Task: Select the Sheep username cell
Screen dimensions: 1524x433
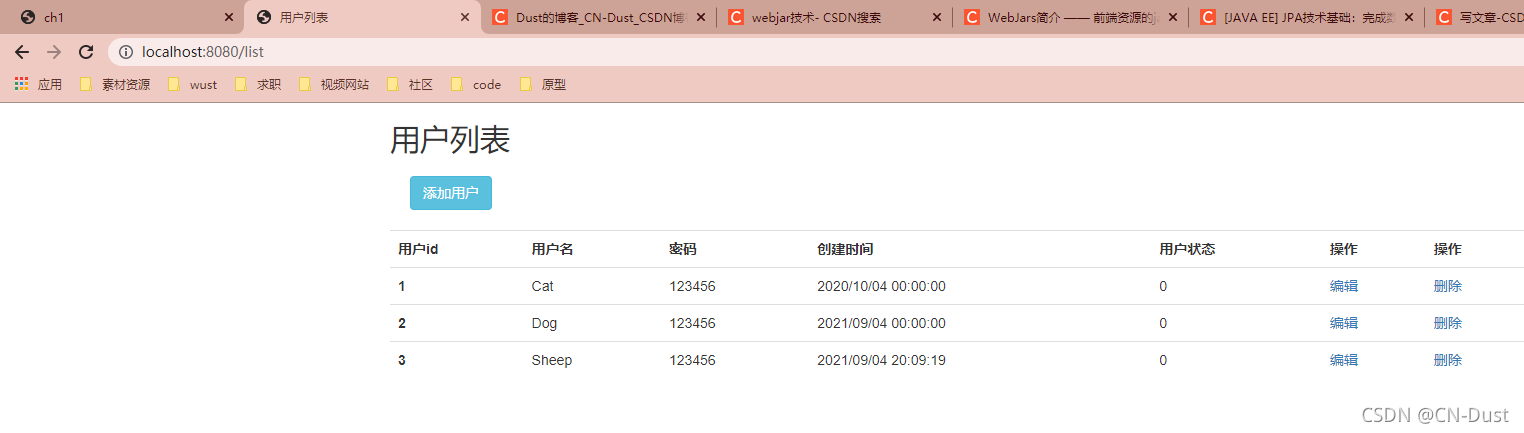Action: [552, 360]
